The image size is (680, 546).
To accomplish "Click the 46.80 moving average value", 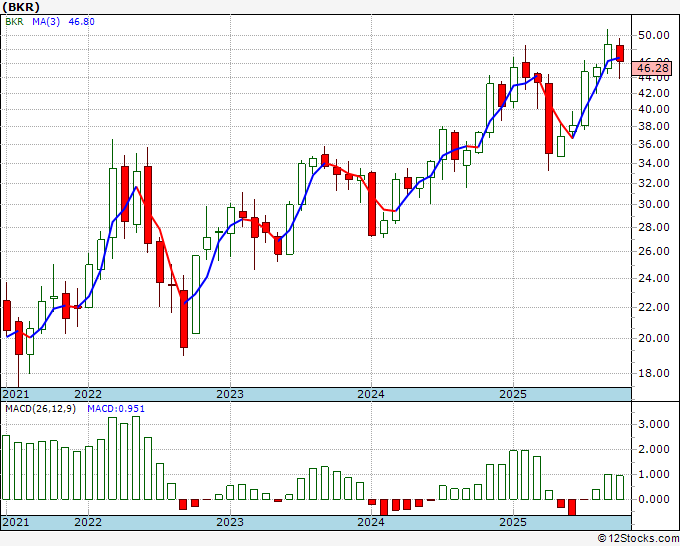I will point(82,22).
